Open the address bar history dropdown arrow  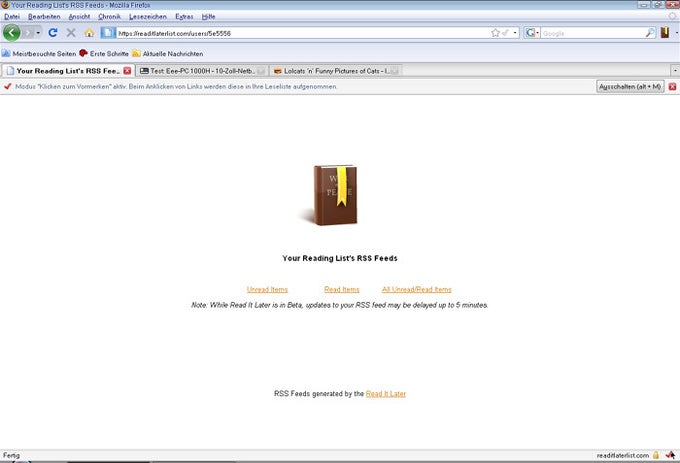click(515, 33)
